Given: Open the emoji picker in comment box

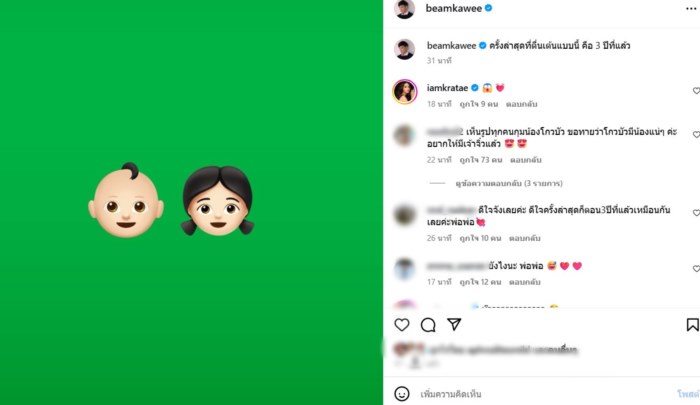Looking at the screenshot, I should [x=402, y=393].
